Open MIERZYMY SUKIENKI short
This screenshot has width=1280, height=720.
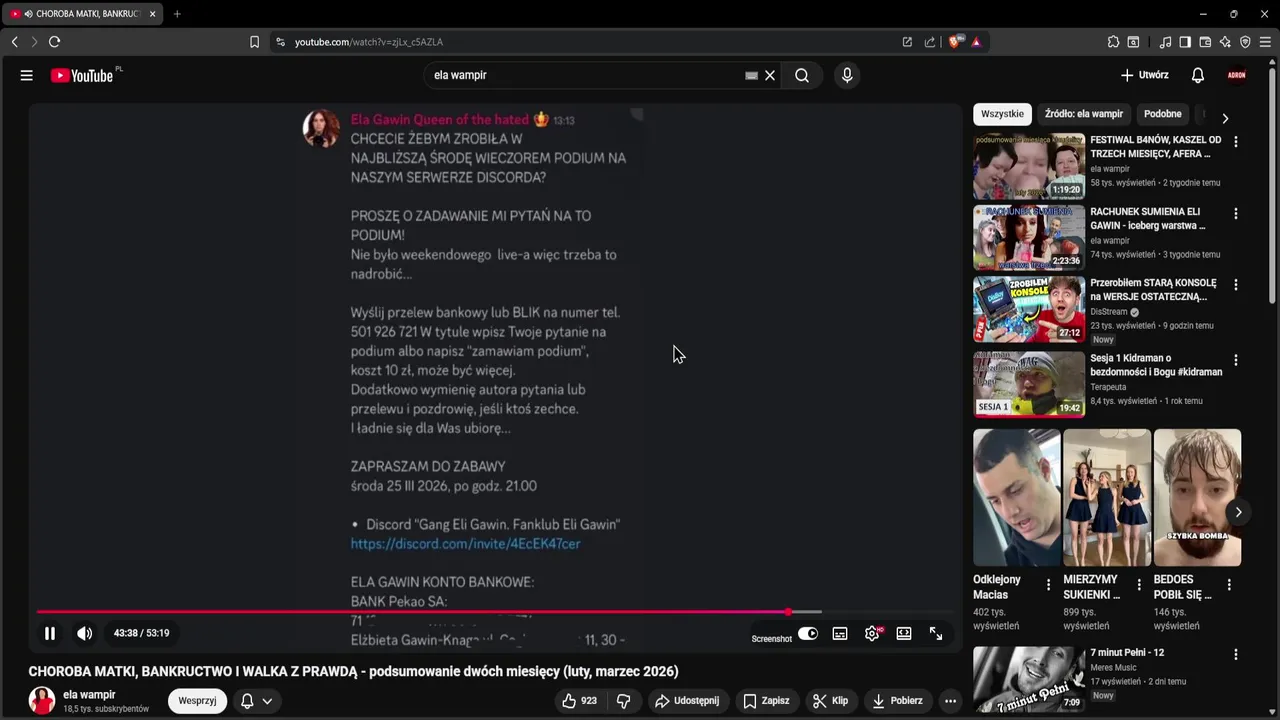(x=1107, y=498)
